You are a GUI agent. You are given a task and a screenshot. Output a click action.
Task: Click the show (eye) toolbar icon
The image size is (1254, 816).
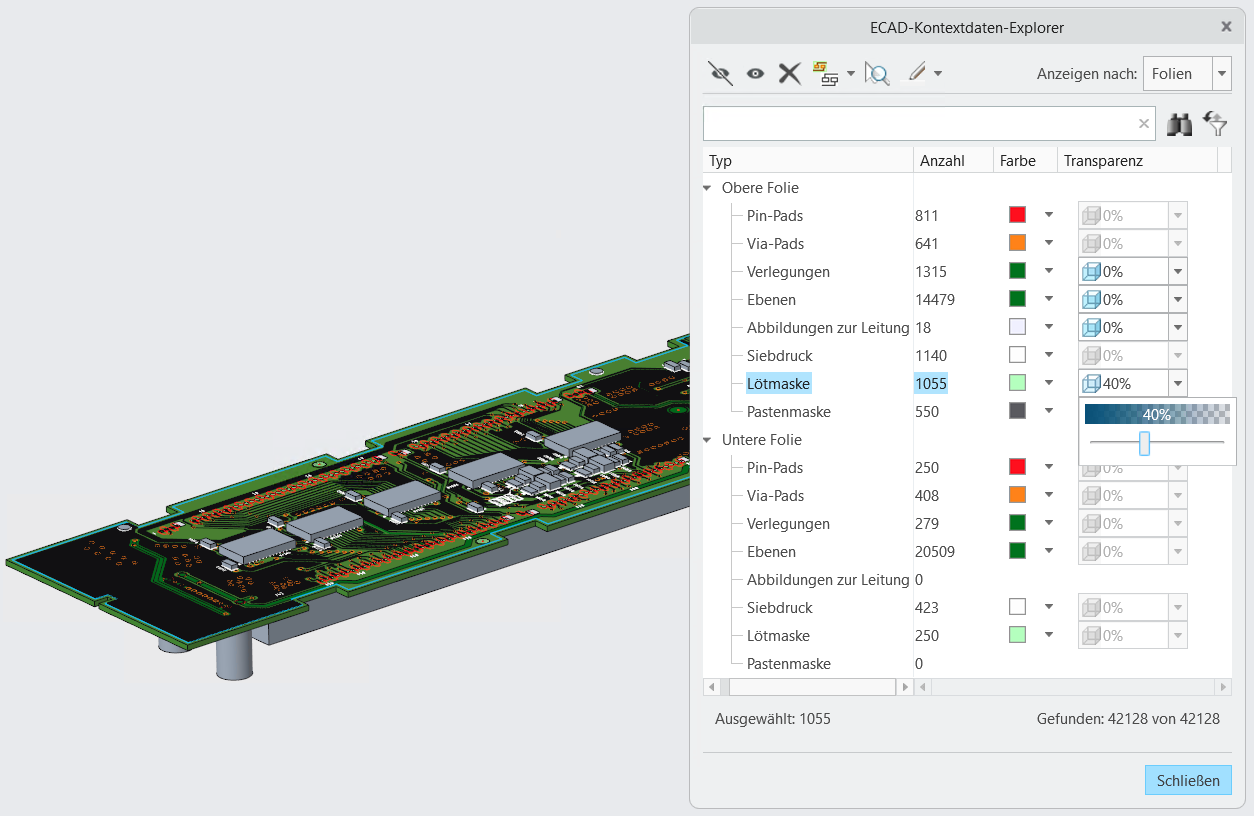(x=755, y=73)
